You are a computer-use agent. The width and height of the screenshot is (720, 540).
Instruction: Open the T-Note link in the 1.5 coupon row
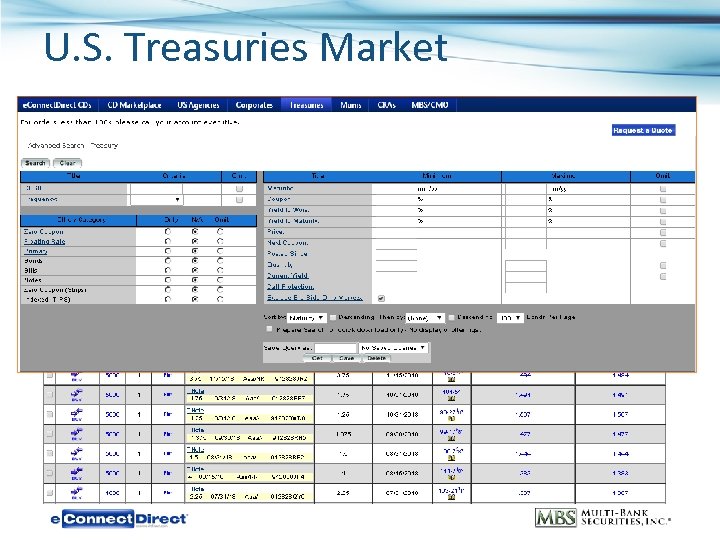click(196, 449)
